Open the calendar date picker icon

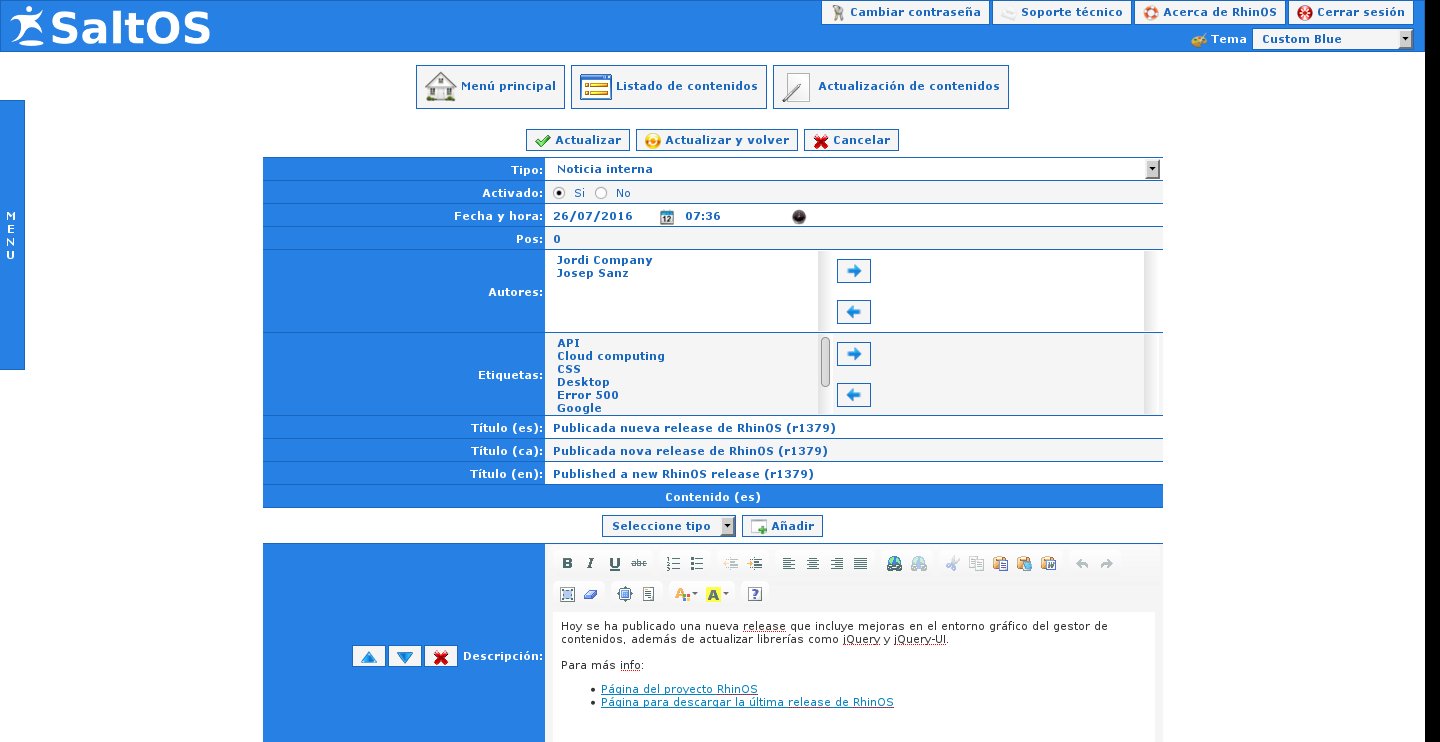667,217
